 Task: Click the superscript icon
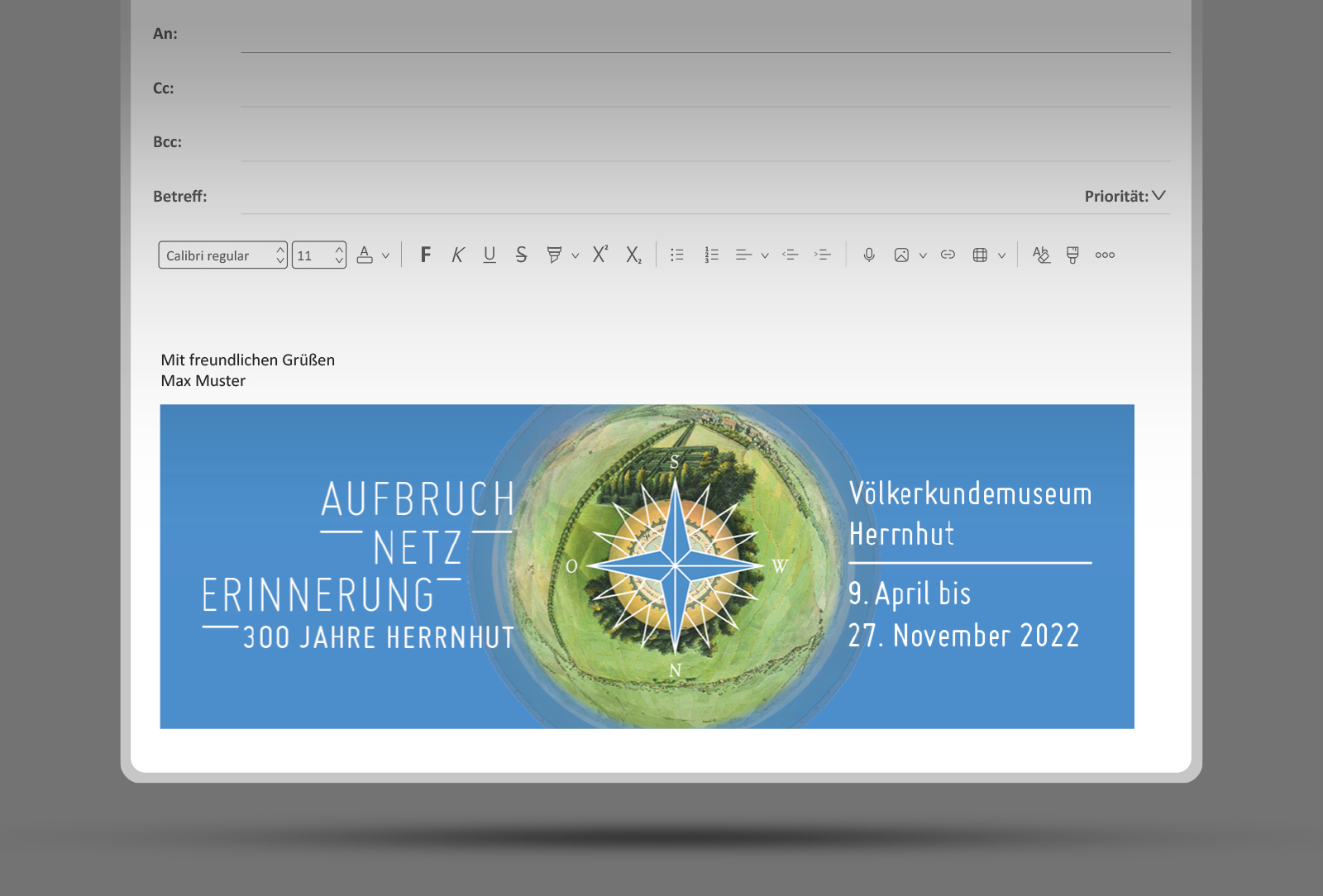coord(600,255)
